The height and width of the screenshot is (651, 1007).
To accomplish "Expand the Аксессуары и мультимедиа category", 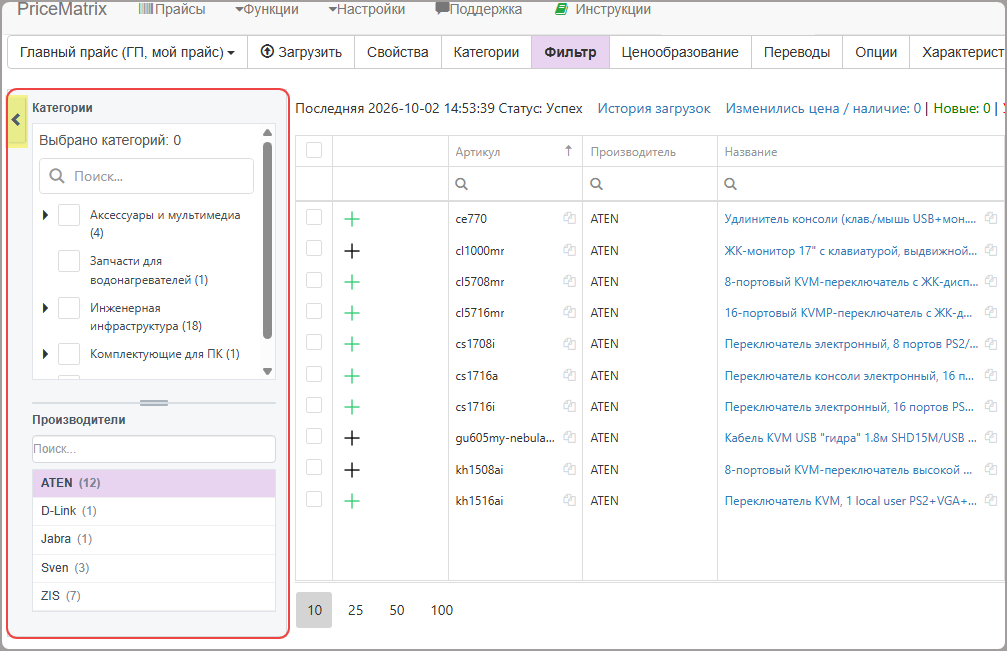I will (45, 215).
